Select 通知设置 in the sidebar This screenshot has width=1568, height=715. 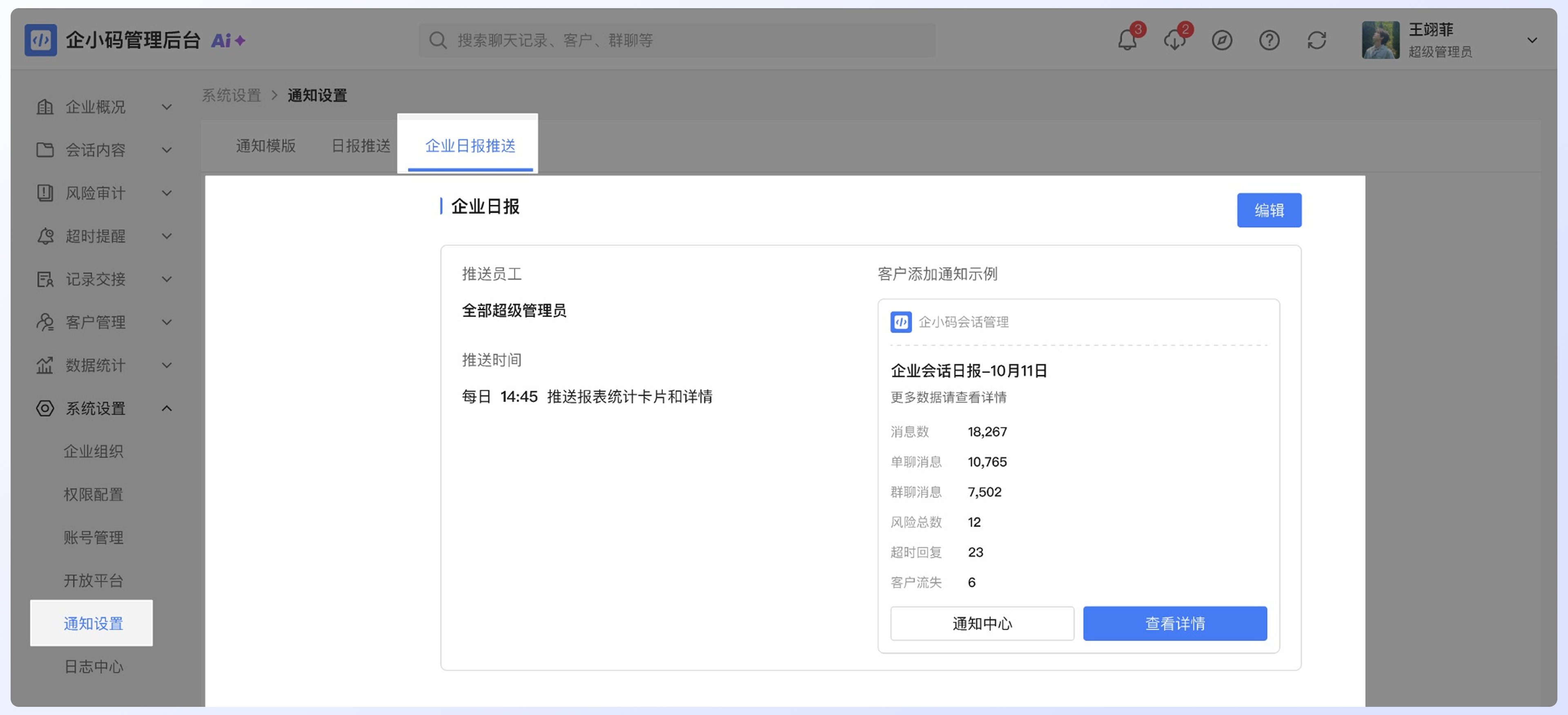pos(91,623)
